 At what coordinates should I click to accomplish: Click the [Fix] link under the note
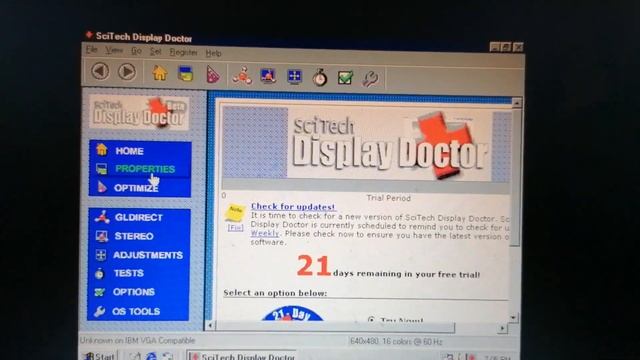[236, 228]
